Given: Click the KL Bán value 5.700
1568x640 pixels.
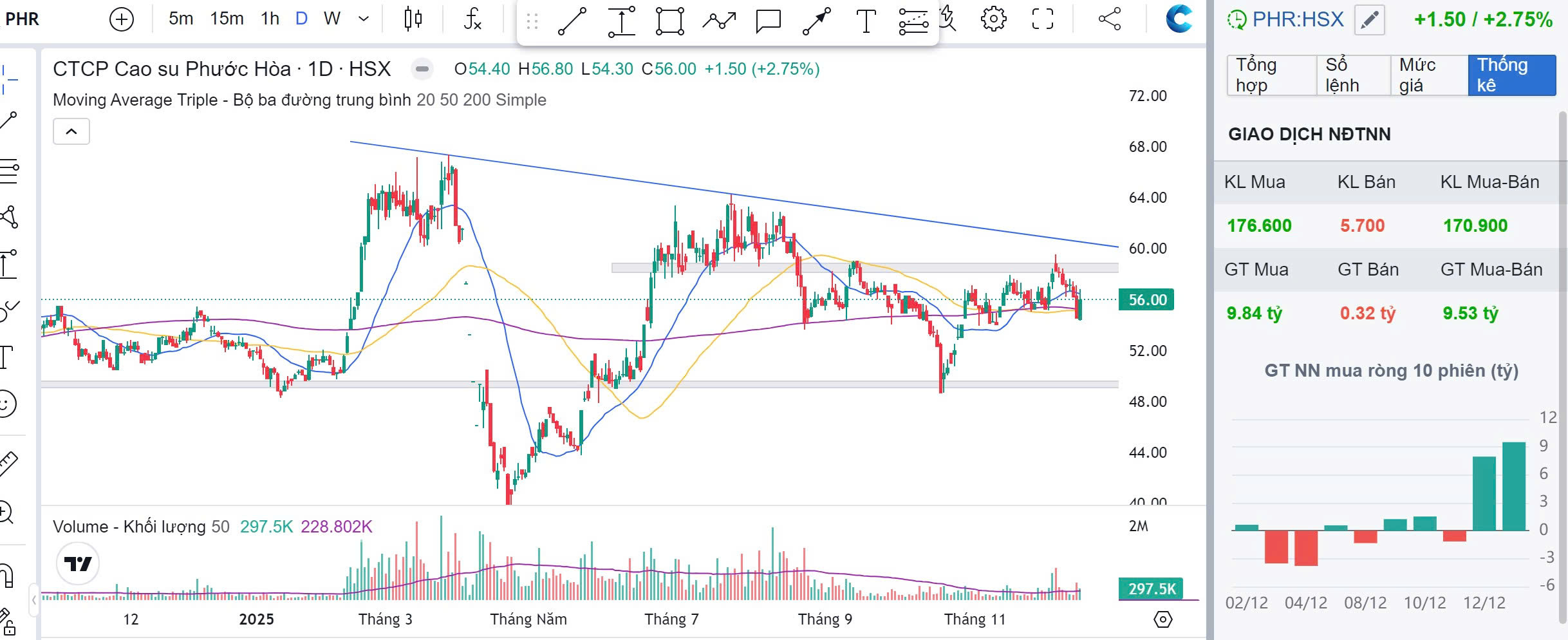Looking at the screenshot, I should coord(1362,226).
